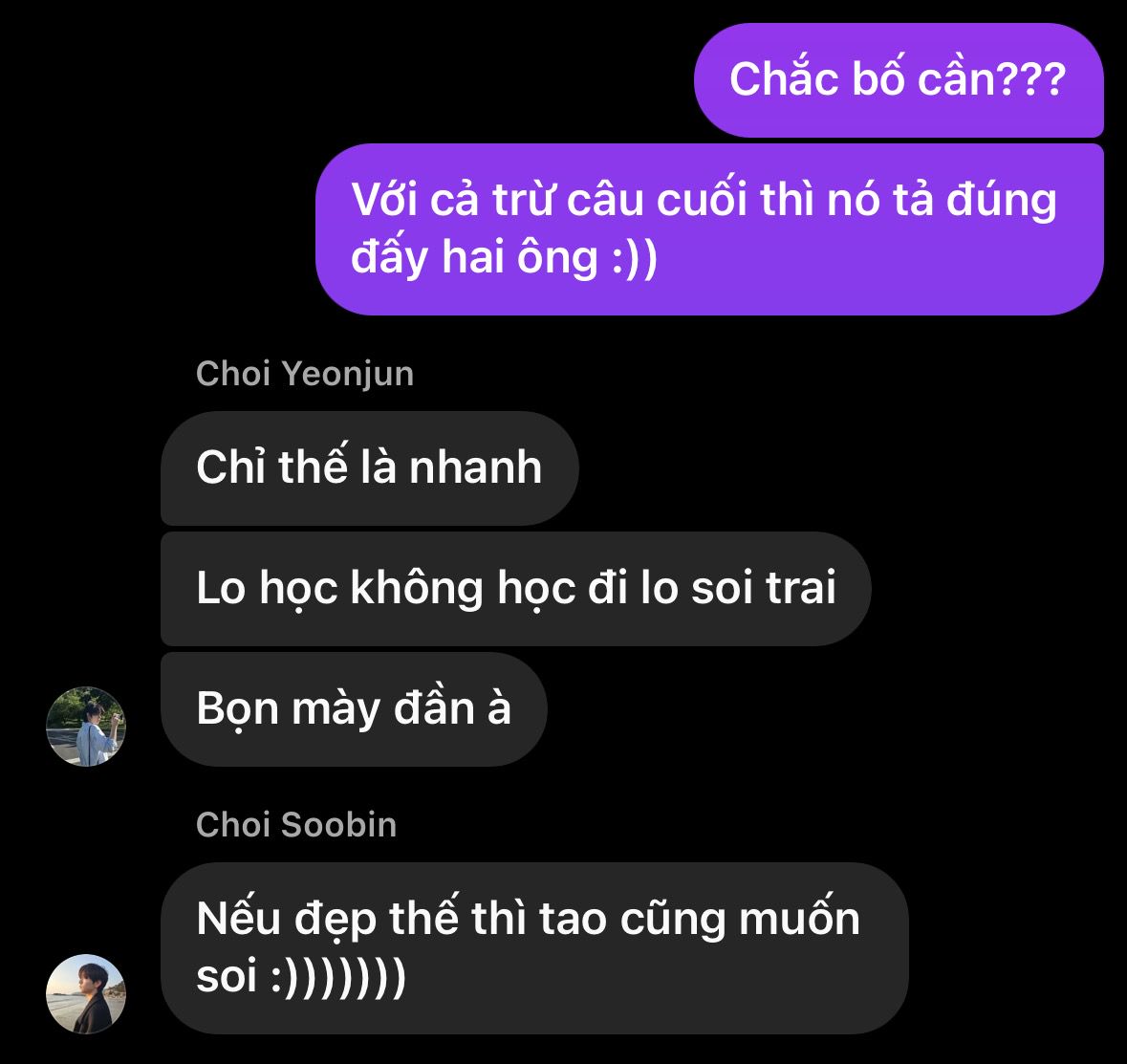1127x1064 pixels.
Task: Click the word 'Chắc' in the top bubble
Action: pos(784,77)
